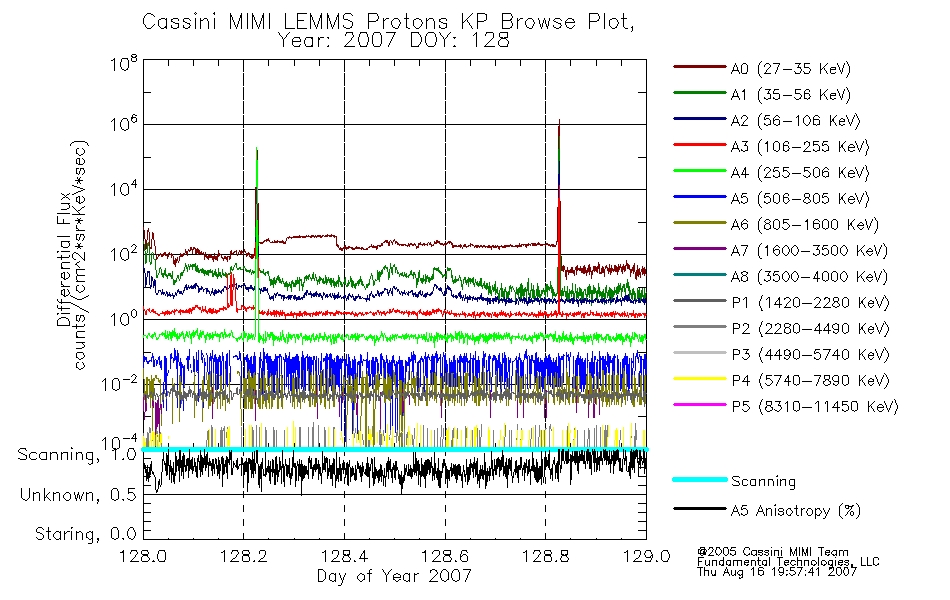This screenshot has width=950, height=600.
Task: Click the @2005 Cassini MIMI Team credit
Action: tap(772, 552)
